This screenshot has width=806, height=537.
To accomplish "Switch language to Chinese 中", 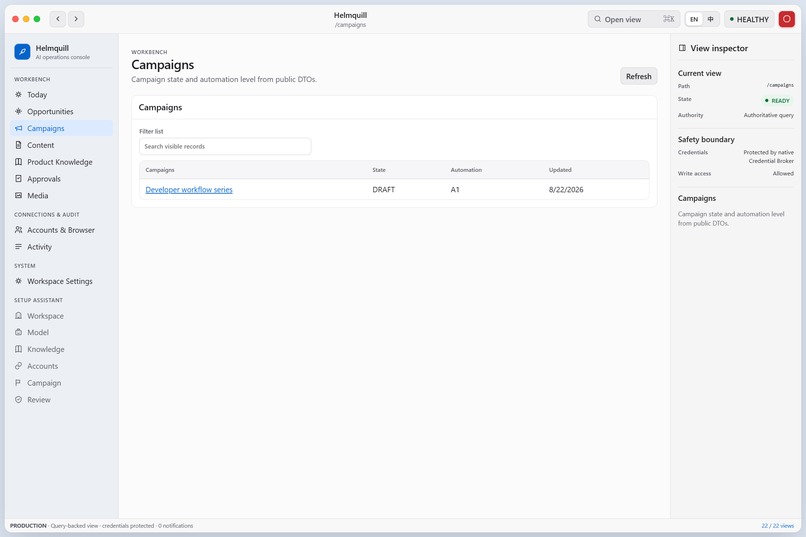I will pyautogui.click(x=710, y=19).
